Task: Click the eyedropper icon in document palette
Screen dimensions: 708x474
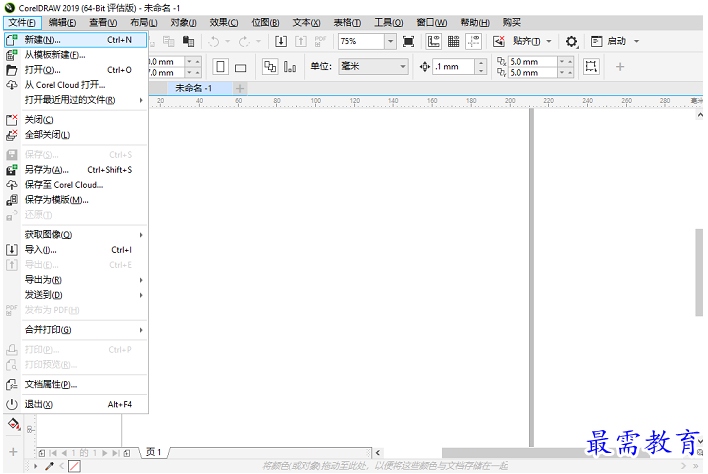Action: pyautogui.click(x=50, y=466)
